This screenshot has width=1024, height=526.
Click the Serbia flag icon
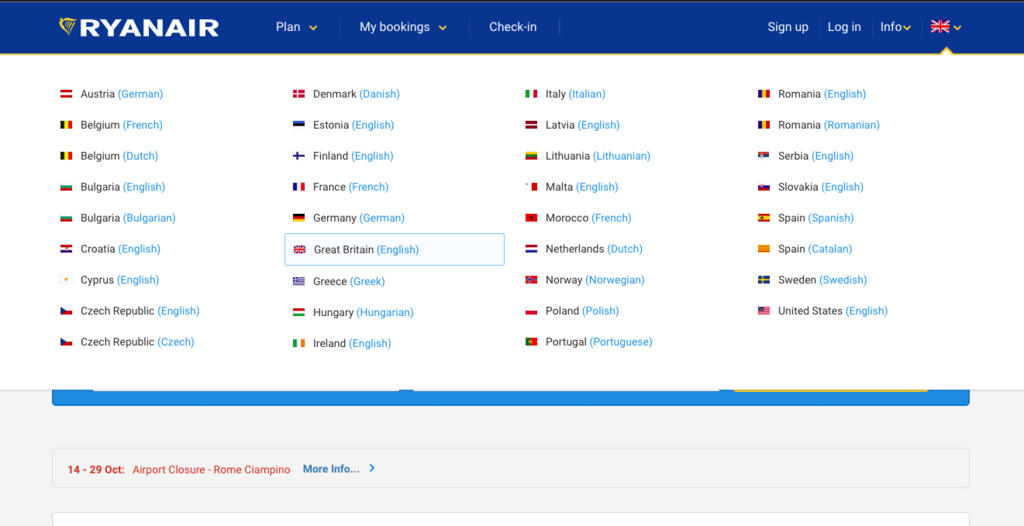[763, 156]
